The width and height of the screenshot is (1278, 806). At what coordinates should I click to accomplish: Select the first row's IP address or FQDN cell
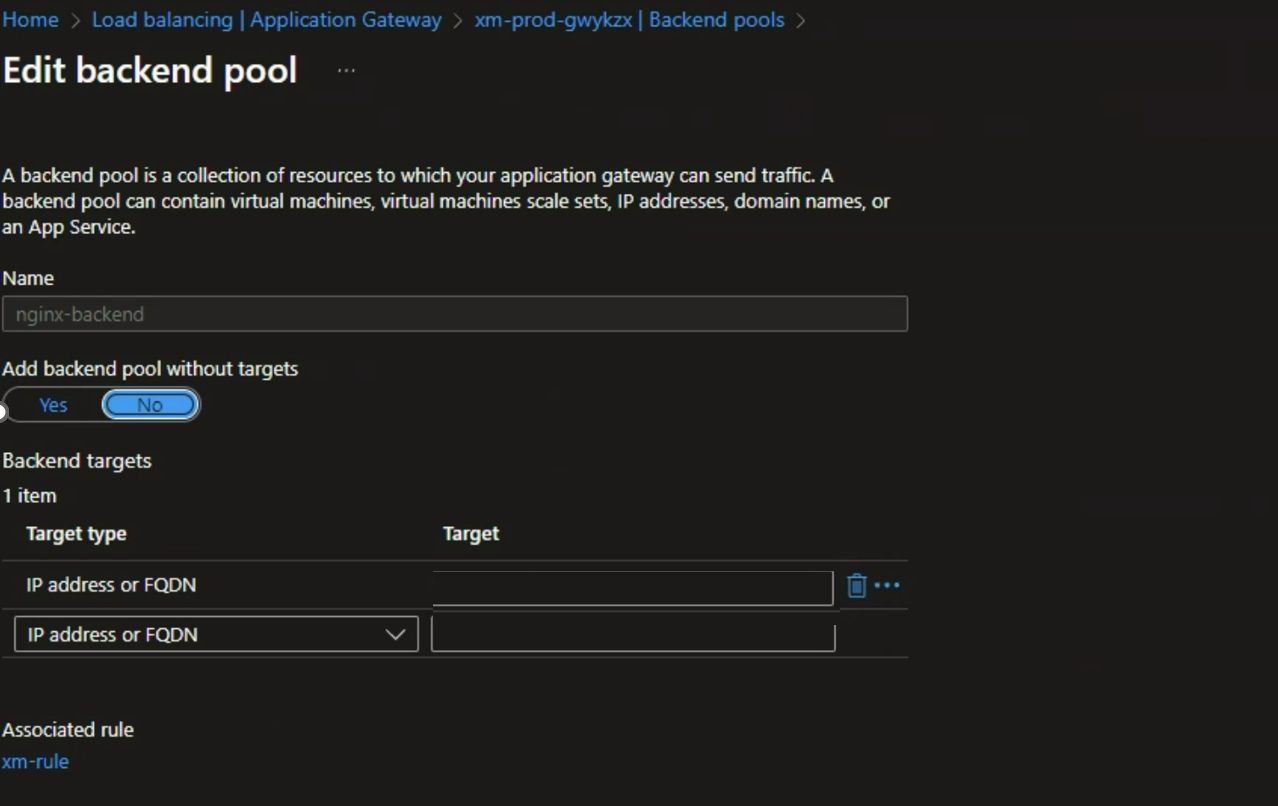point(111,585)
